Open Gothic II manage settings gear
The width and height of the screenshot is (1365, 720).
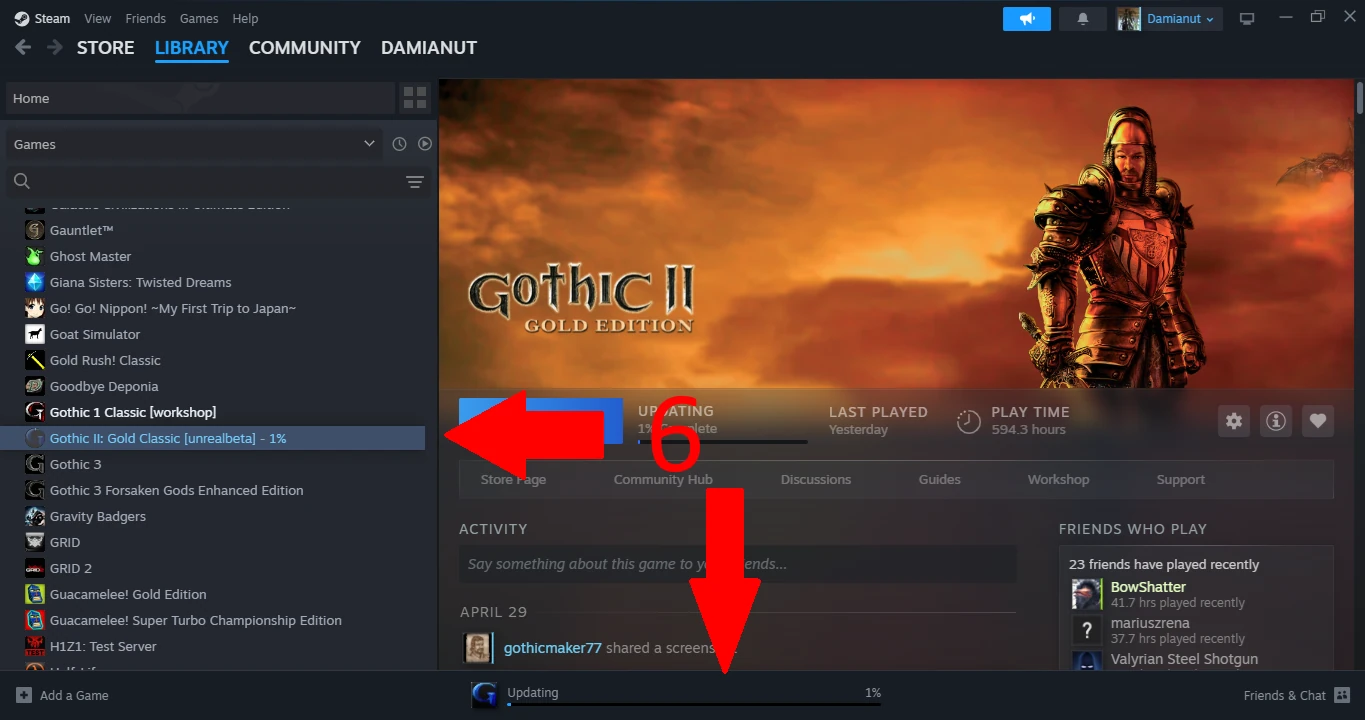pos(1234,421)
